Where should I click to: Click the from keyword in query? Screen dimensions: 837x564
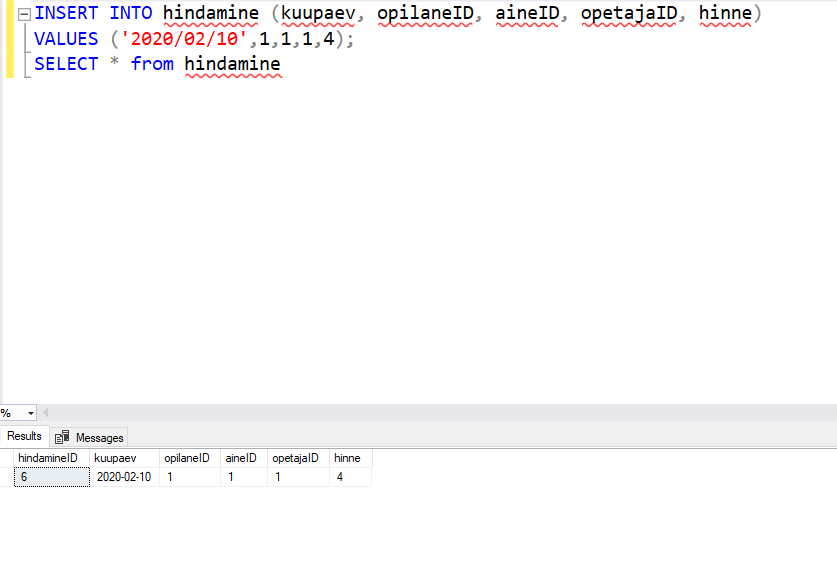coord(152,64)
